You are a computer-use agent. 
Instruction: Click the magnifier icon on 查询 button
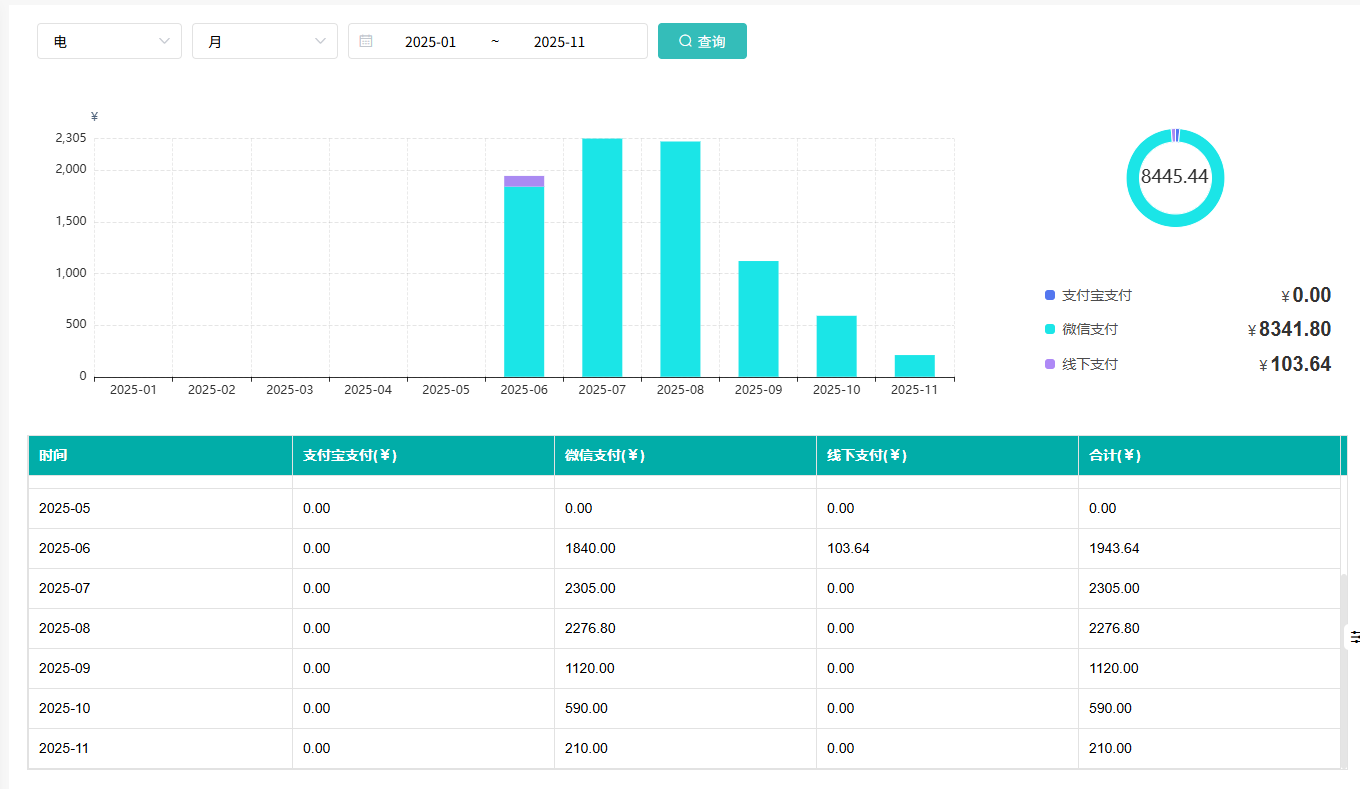point(685,41)
